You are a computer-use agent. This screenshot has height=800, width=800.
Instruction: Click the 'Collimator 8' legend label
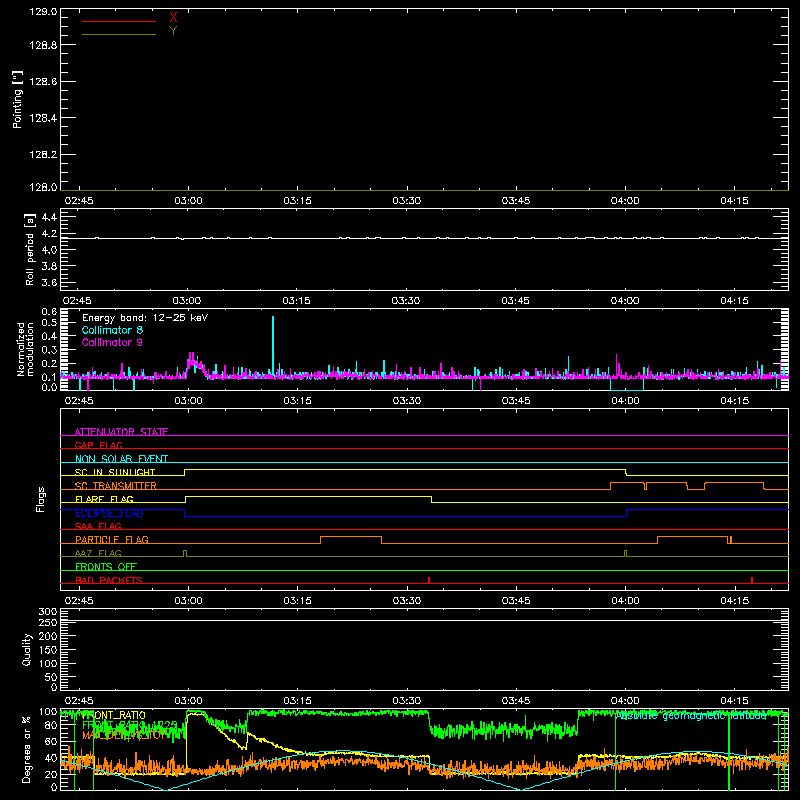coord(112,330)
